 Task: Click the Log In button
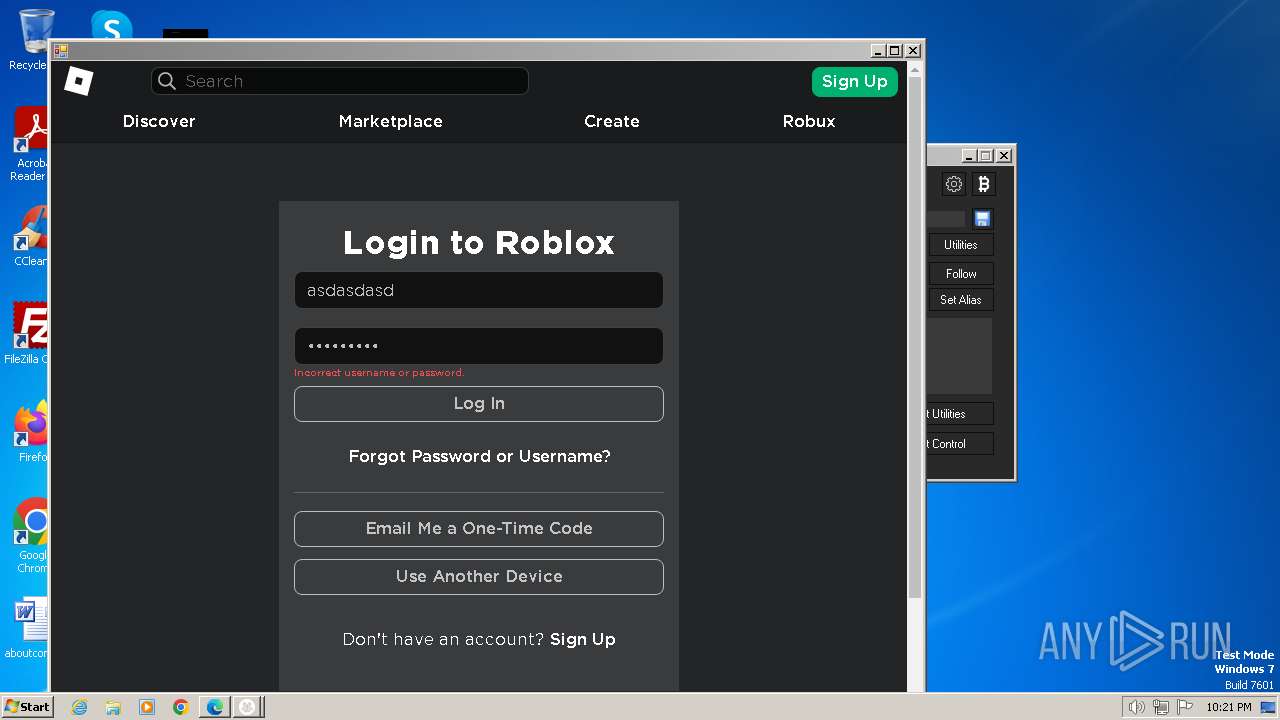point(479,404)
